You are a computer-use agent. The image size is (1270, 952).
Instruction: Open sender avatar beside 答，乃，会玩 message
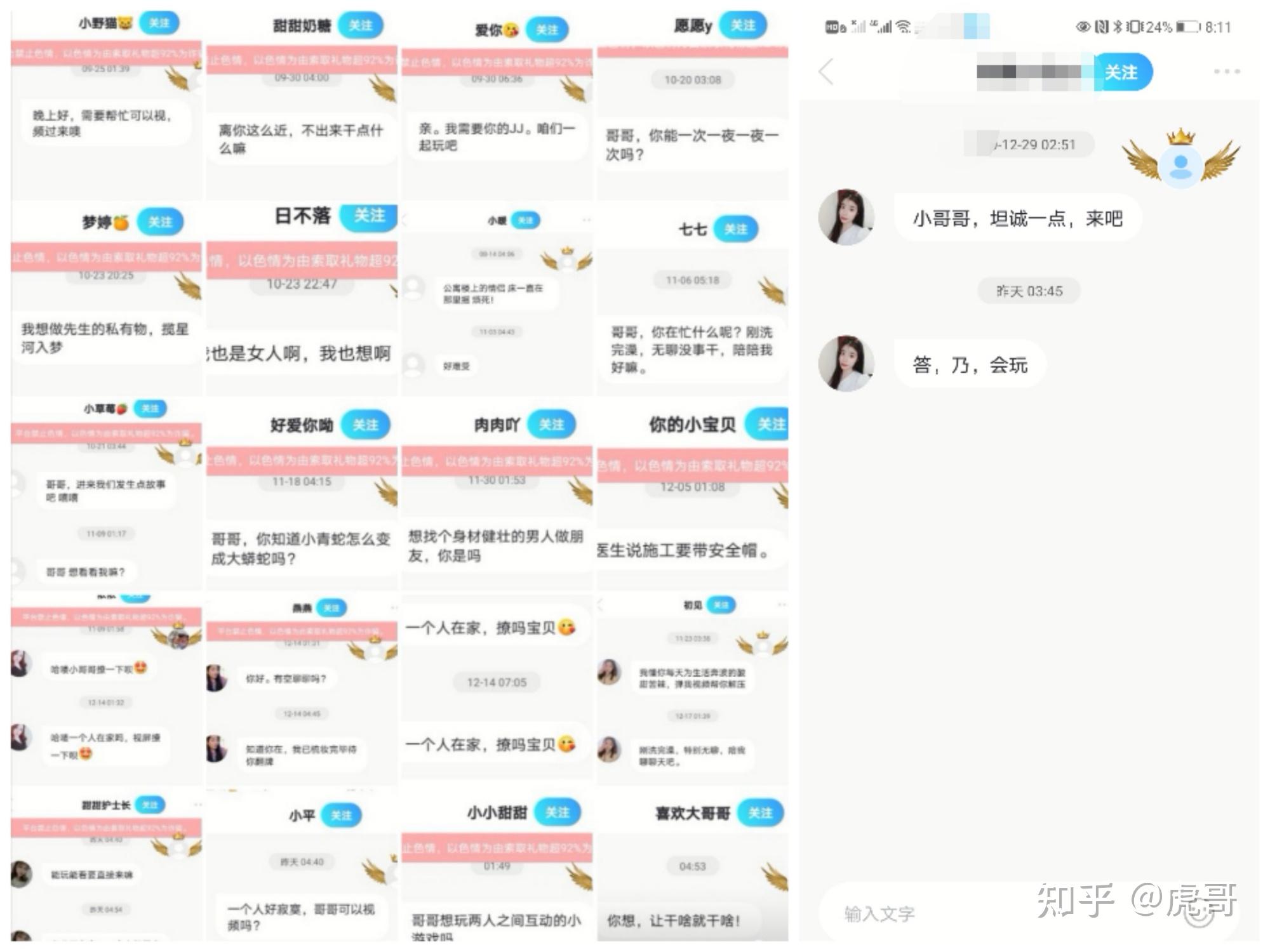tap(846, 364)
